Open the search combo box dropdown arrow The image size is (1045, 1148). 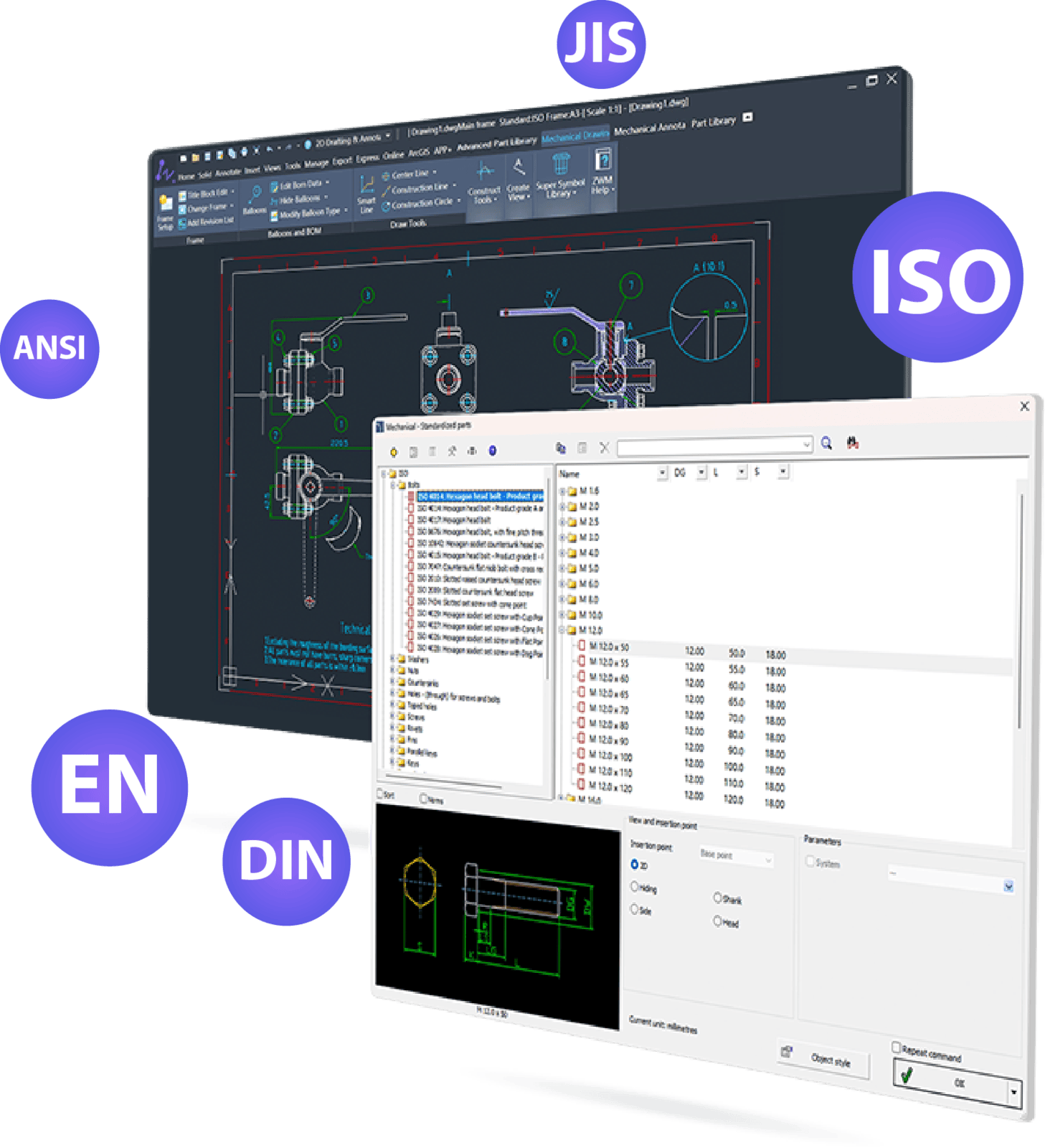point(806,445)
